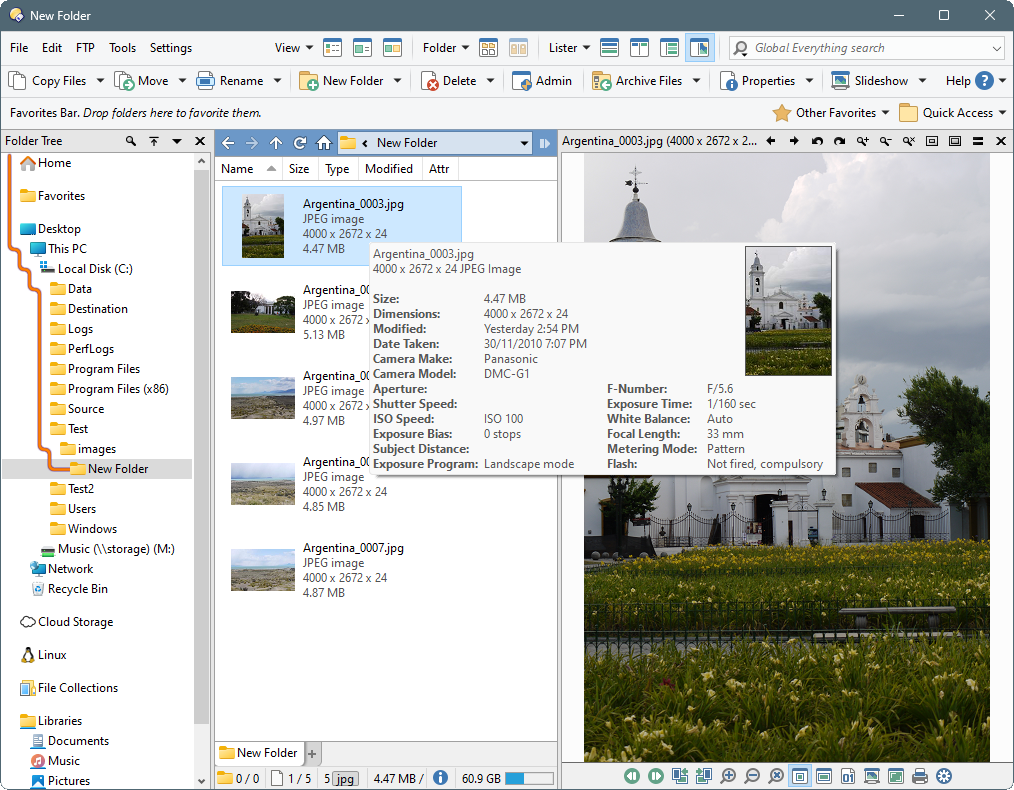Toggle fit-to-window mode in bottom viewer toolbar
The width and height of the screenshot is (1014, 790).
[x=799, y=776]
